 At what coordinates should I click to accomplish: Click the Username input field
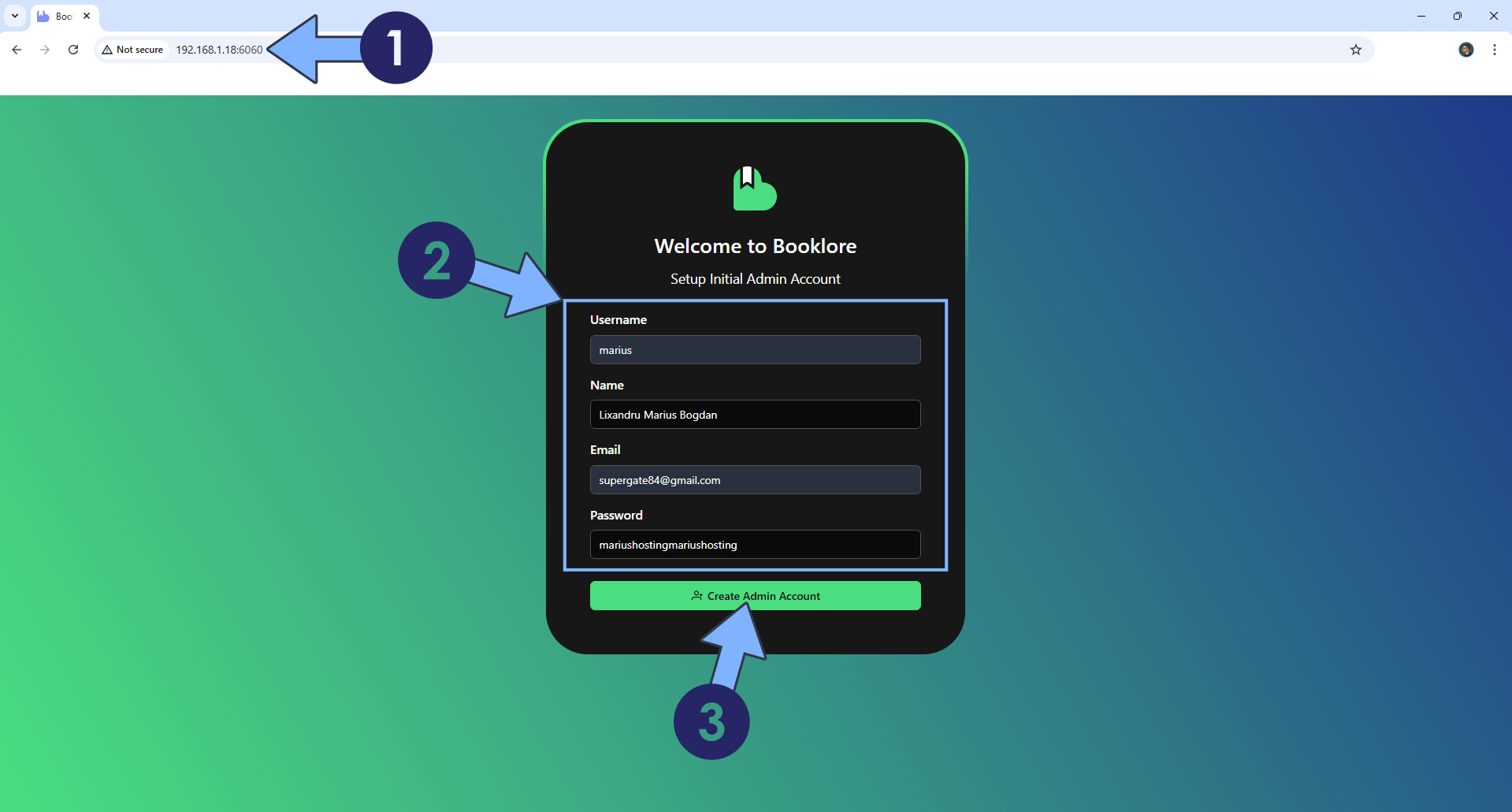point(755,350)
